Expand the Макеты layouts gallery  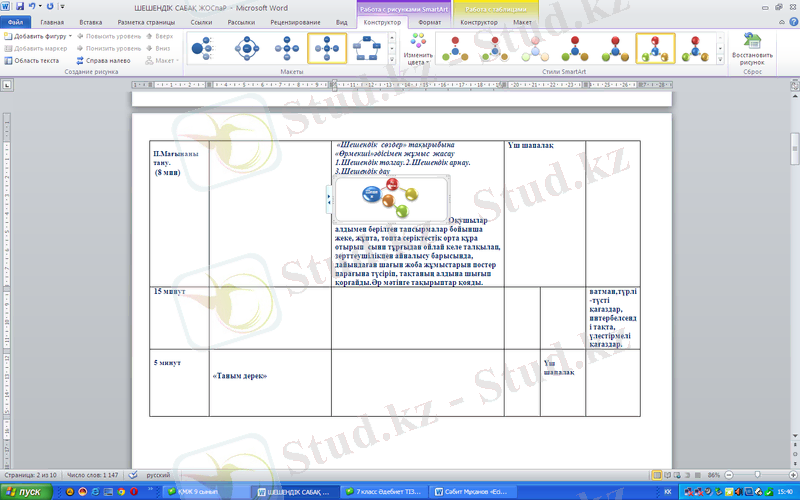[x=392, y=60]
